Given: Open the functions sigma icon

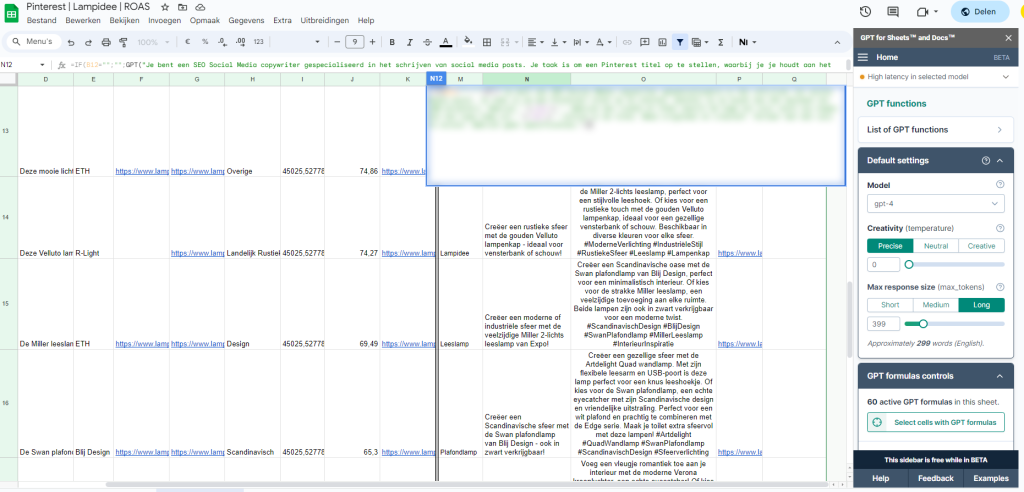Looking at the screenshot, I should 721,42.
